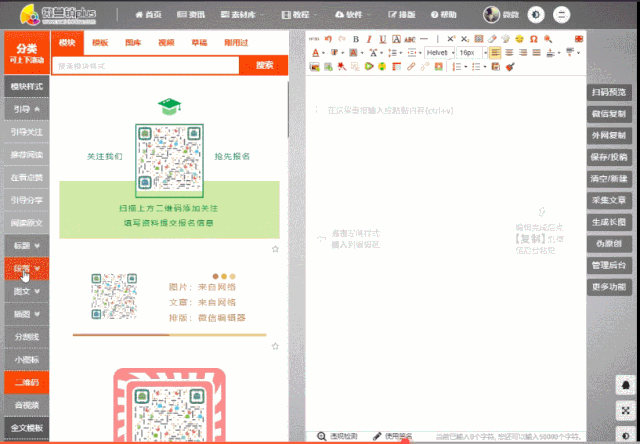Insert a special character with Omega
The height and width of the screenshot is (444, 640).
(533, 39)
